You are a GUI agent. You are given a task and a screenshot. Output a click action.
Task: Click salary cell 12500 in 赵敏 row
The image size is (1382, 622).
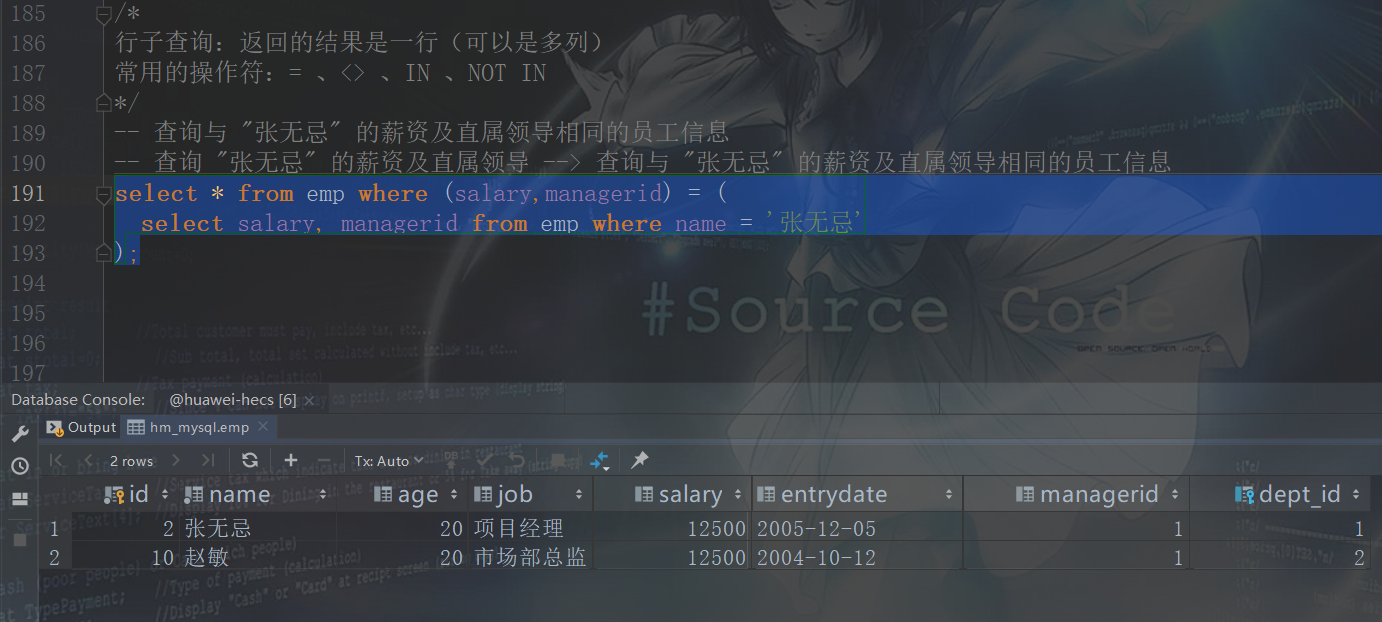click(716, 558)
